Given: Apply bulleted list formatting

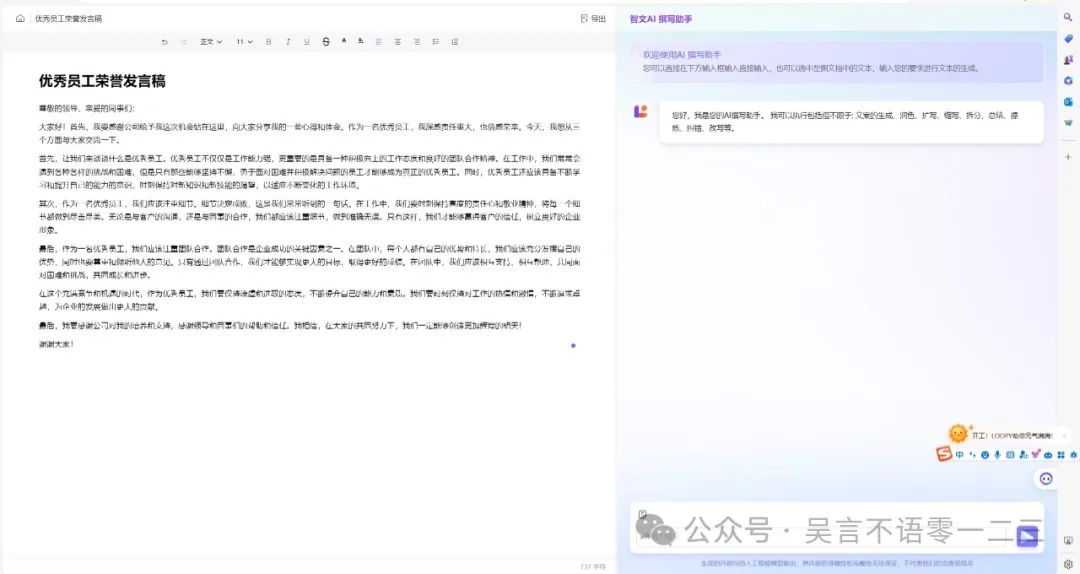Looking at the screenshot, I should coord(435,42).
